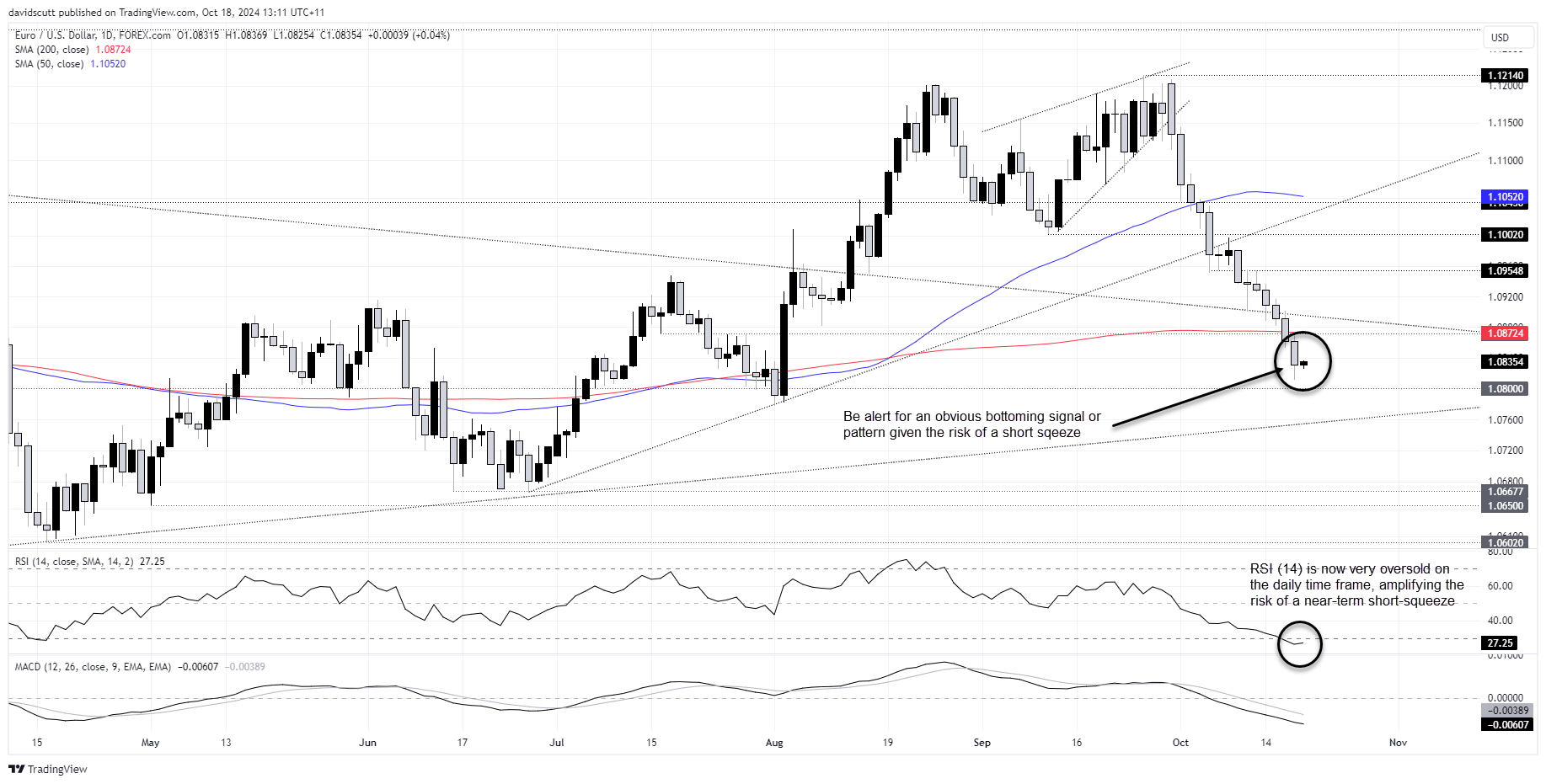Click the RSI legend value 27.25
Image resolution: width=1546 pixels, height=784 pixels.
coord(152,562)
